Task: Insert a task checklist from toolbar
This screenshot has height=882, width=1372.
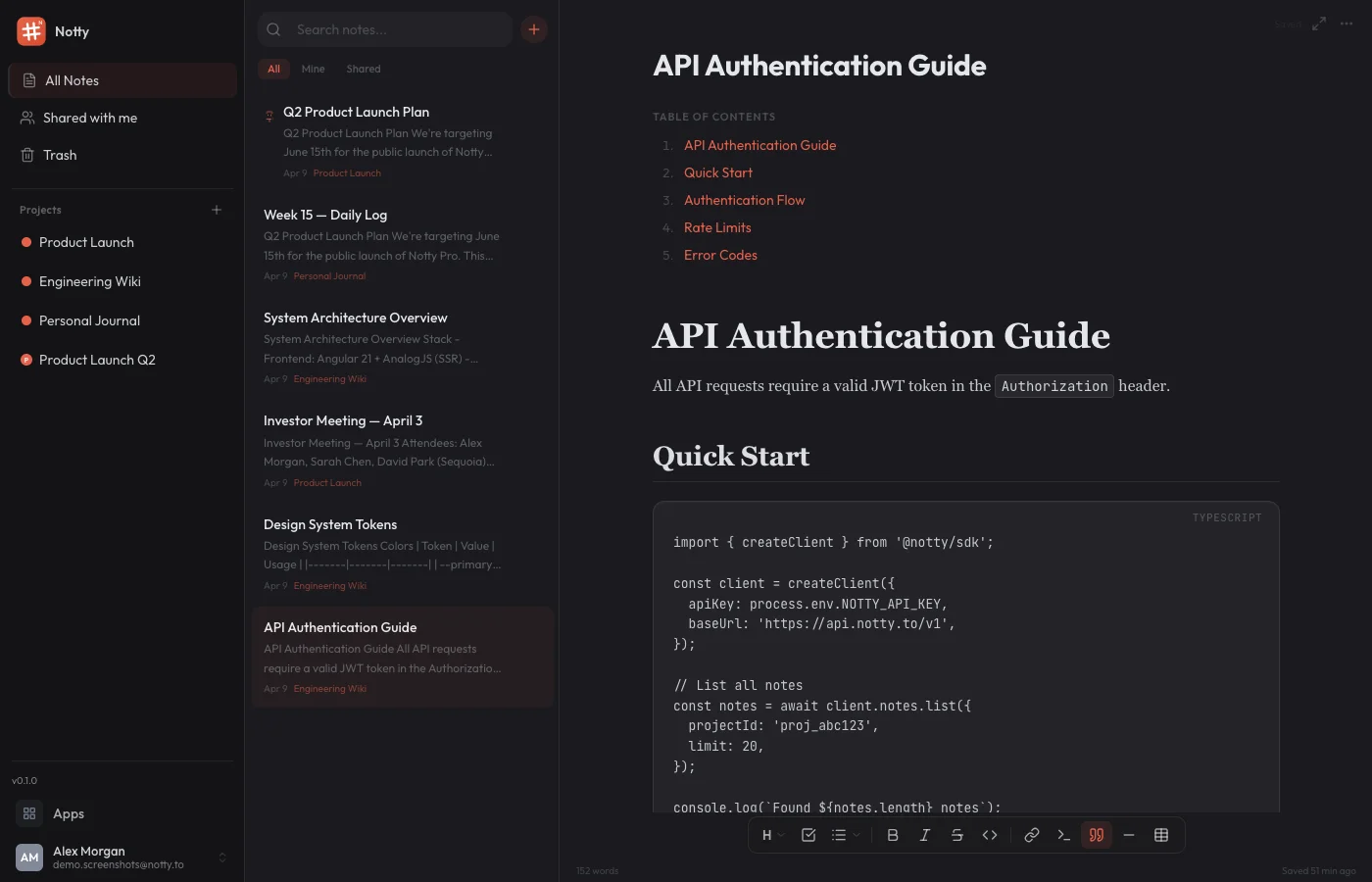Action: pyautogui.click(x=808, y=835)
